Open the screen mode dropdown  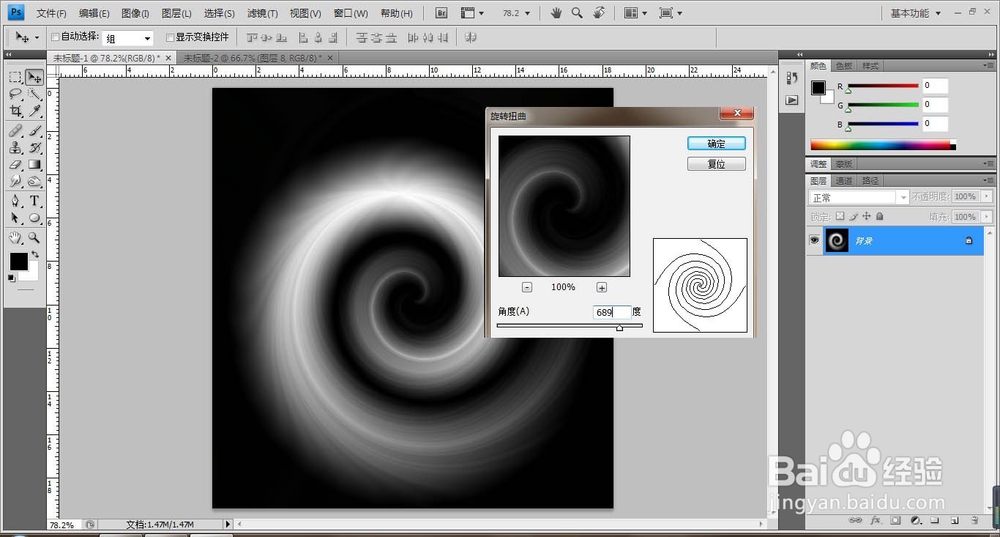point(670,13)
